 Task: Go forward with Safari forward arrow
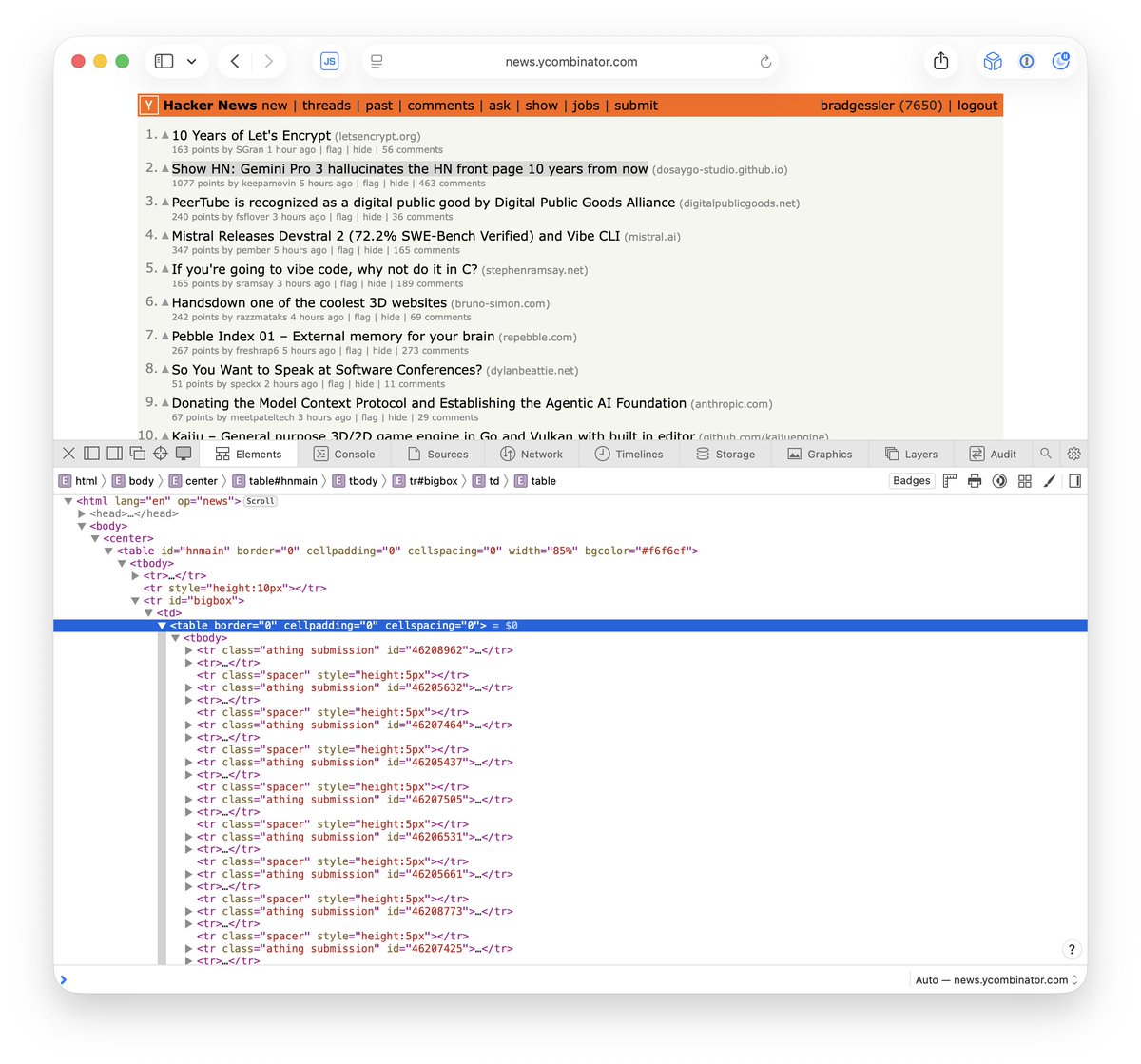269,61
